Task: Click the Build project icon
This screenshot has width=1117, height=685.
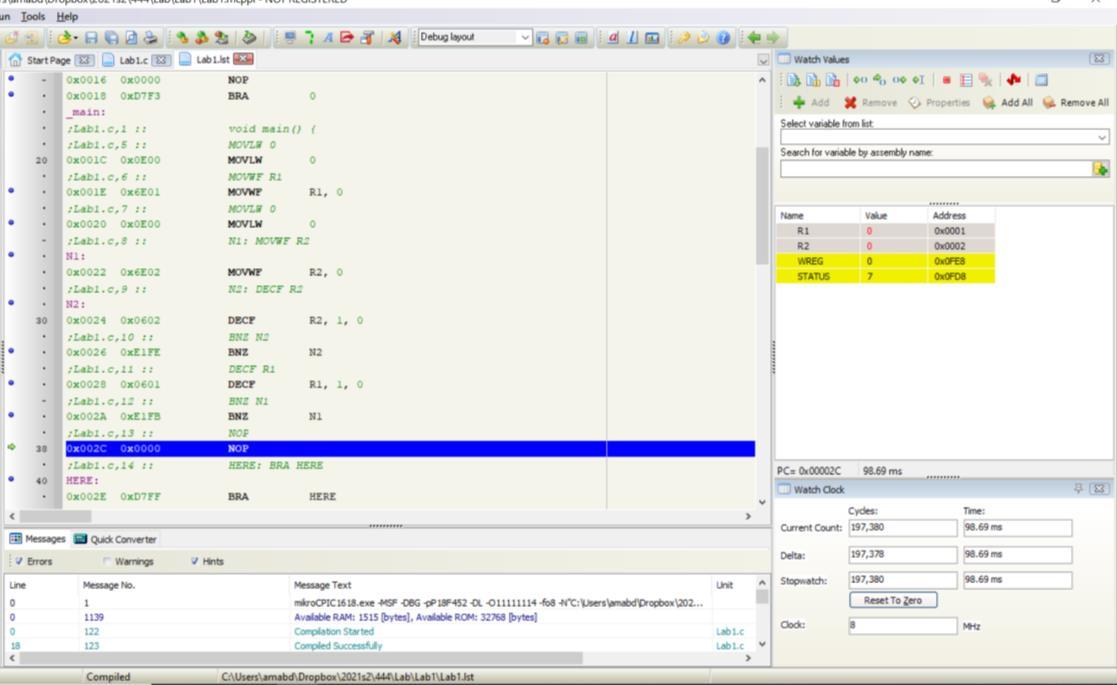Action: [182, 38]
